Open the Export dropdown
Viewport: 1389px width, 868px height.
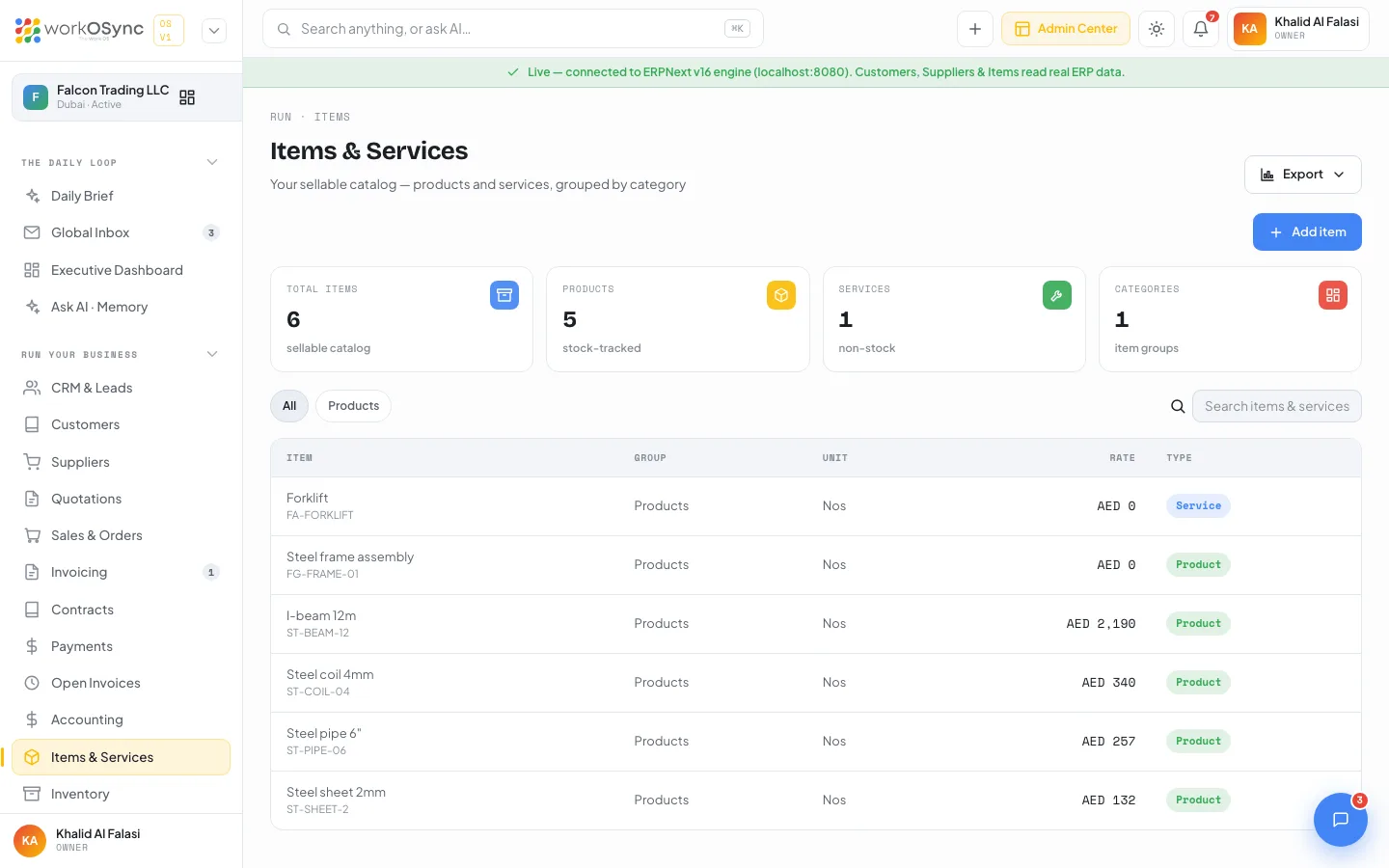click(x=1302, y=175)
